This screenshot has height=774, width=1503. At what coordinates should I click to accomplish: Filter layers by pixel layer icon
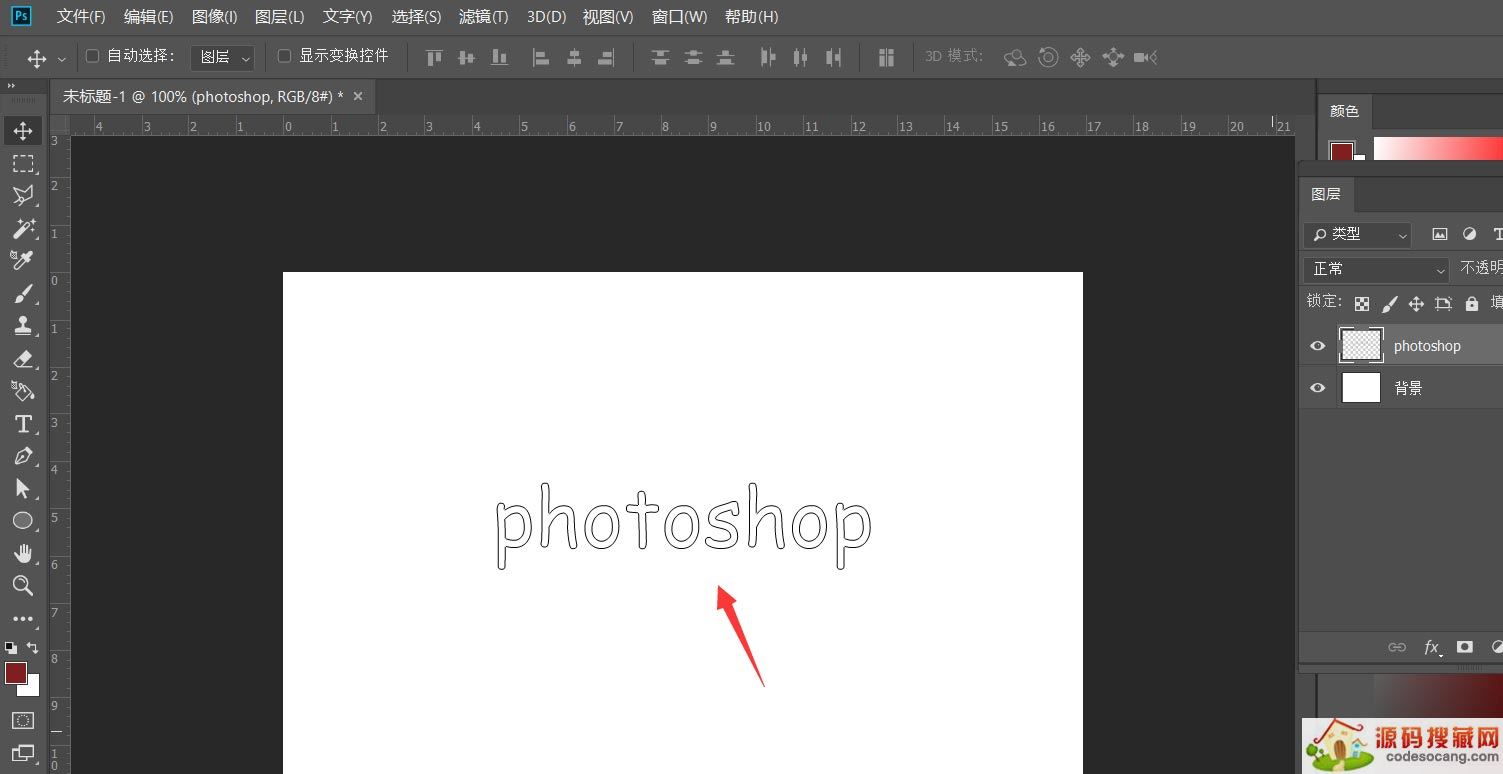coord(1440,234)
